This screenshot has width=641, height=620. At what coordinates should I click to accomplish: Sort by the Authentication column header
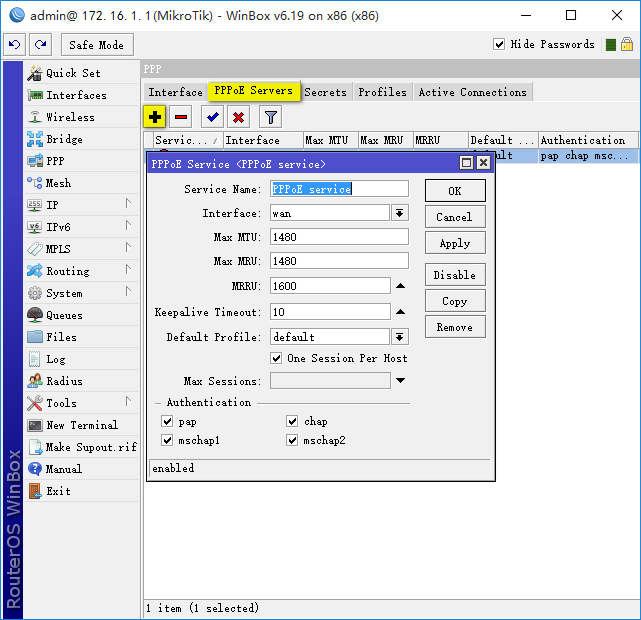[x=588, y=140]
